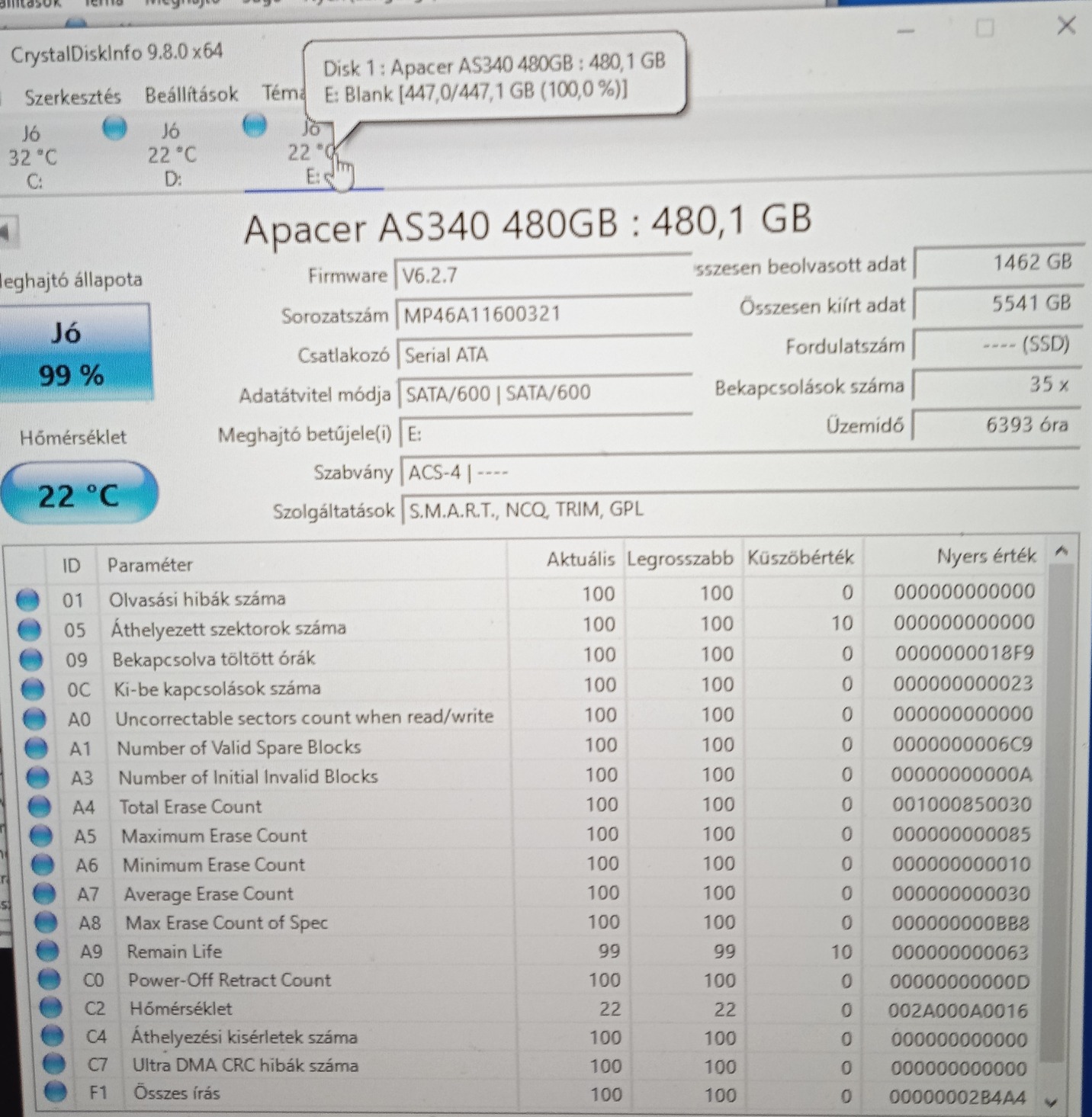1092x1117 pixels.
Task: Click status icon for Number of Initial Invalid Blocks
Action: click(38, 778)
